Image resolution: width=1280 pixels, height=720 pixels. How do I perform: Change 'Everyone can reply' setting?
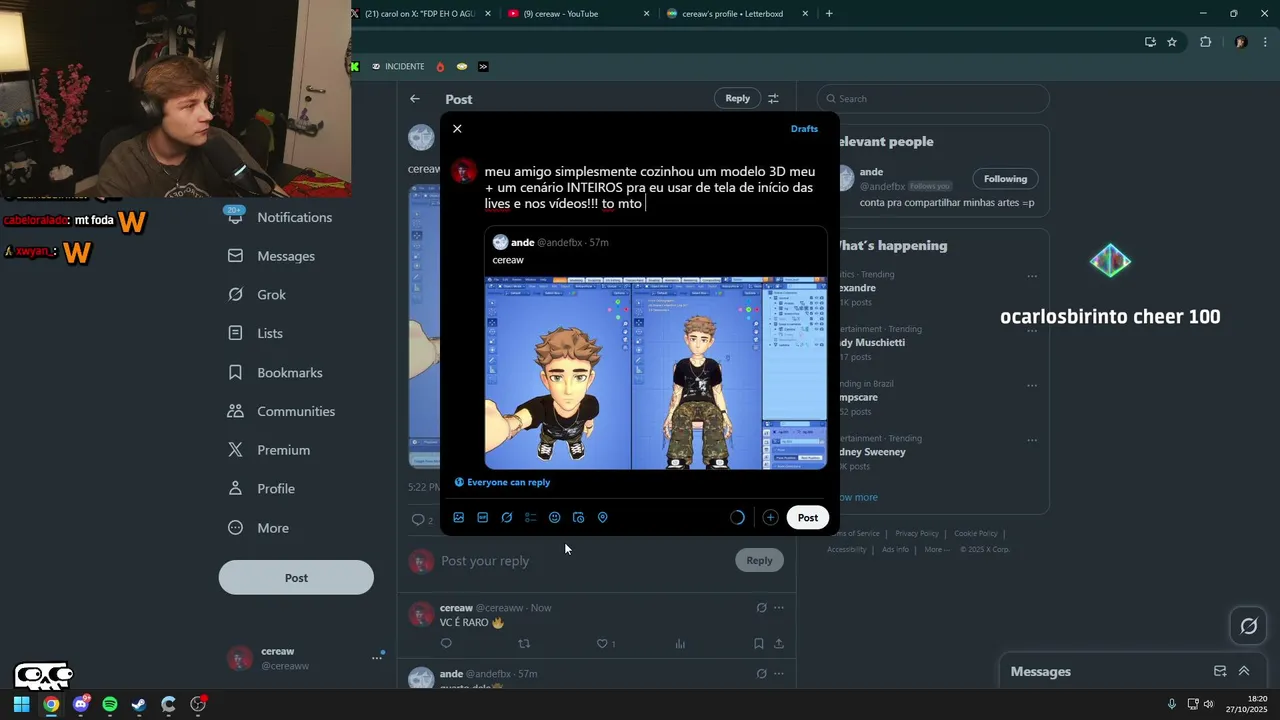click(x=502, y=482)
